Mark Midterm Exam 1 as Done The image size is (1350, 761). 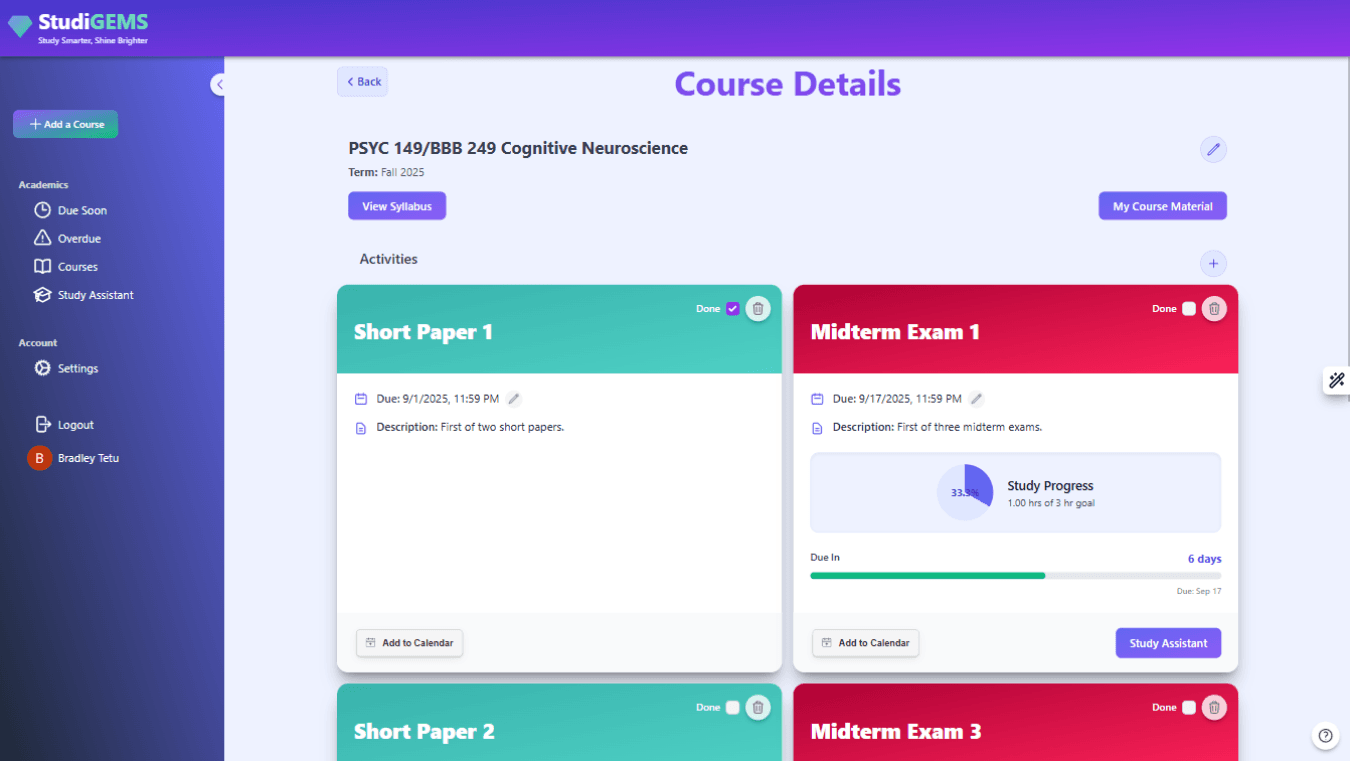[1189, 308]
